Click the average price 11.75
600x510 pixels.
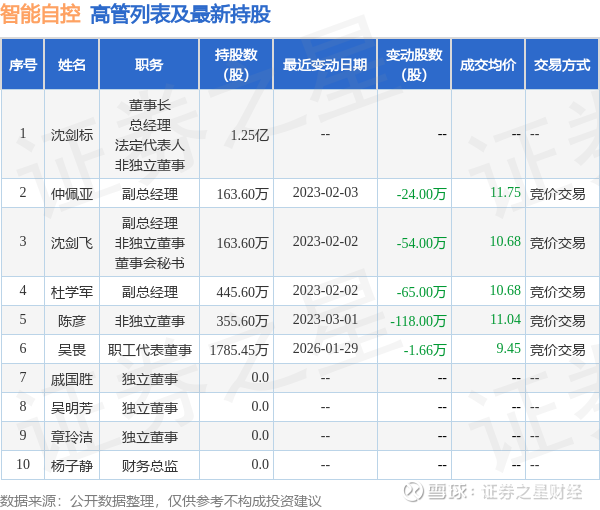click(505, 192)
